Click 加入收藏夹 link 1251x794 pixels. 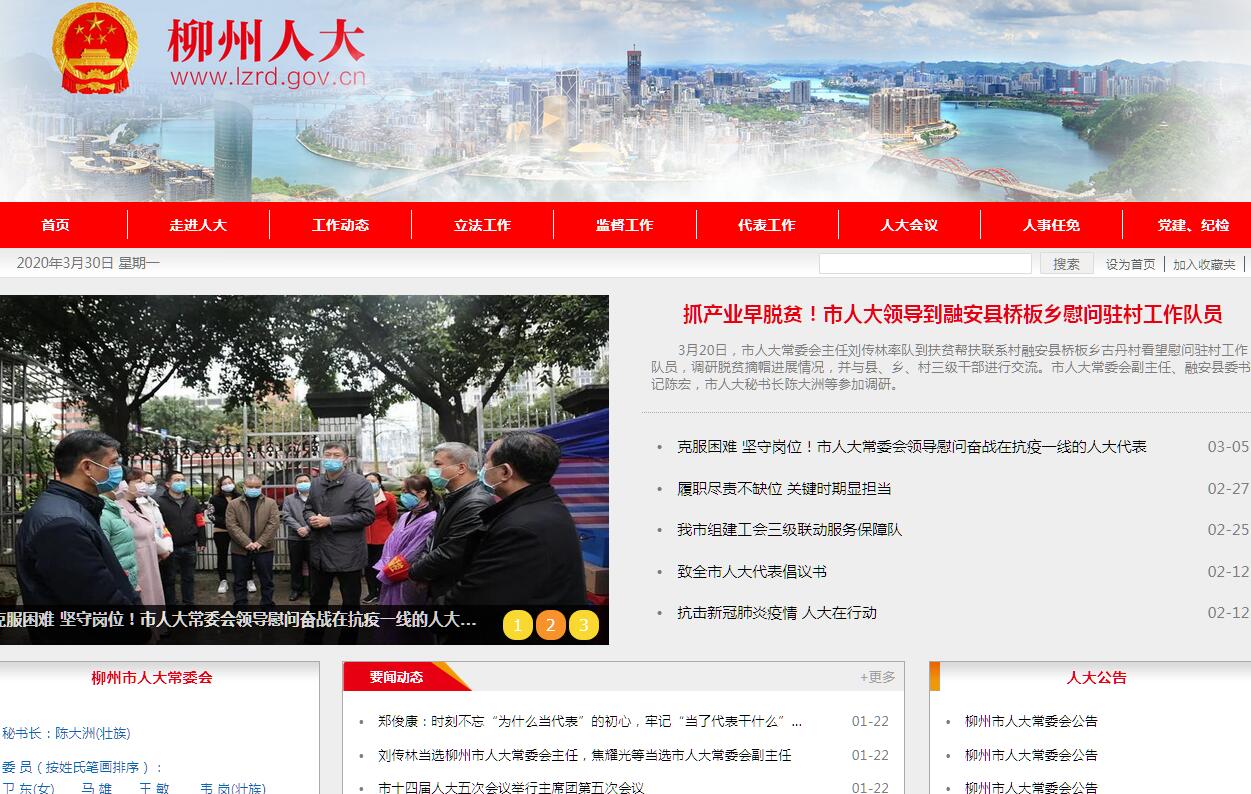(1204, 264)
